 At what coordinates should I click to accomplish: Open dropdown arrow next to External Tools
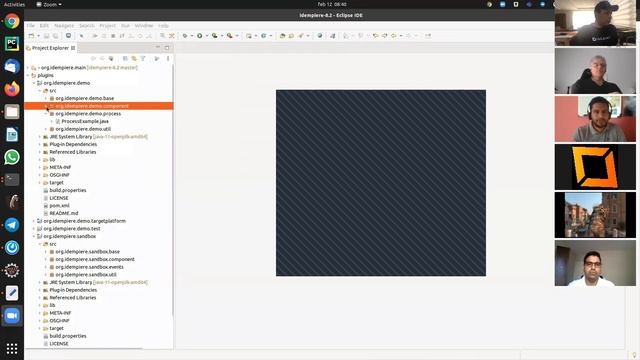pyautogui.click(x=237, y=36)
